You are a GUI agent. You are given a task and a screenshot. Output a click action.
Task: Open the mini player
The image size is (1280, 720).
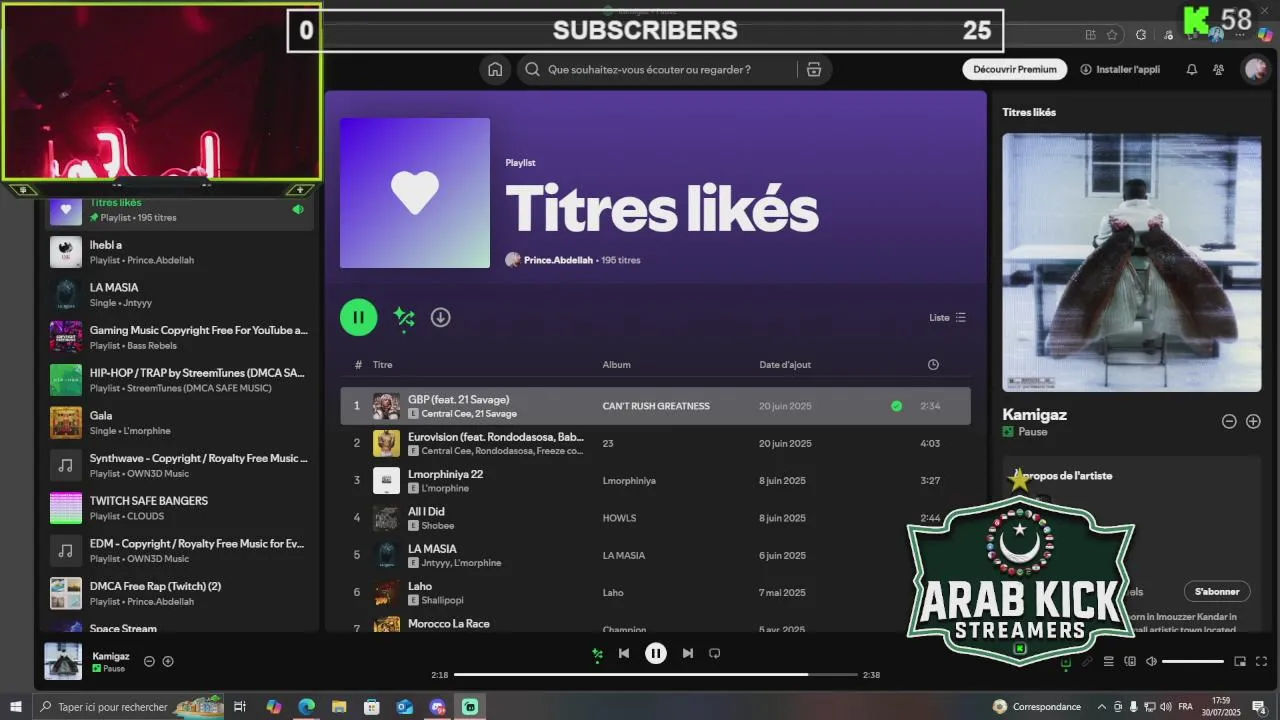click(x=1240, y=661)
